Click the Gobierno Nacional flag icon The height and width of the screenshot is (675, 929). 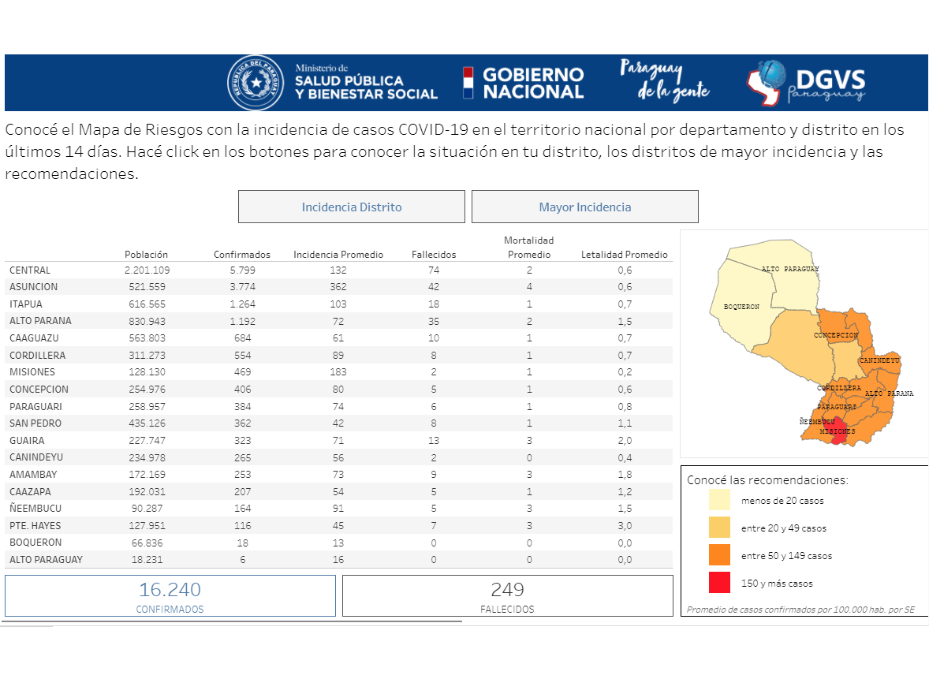pos(467,84)
